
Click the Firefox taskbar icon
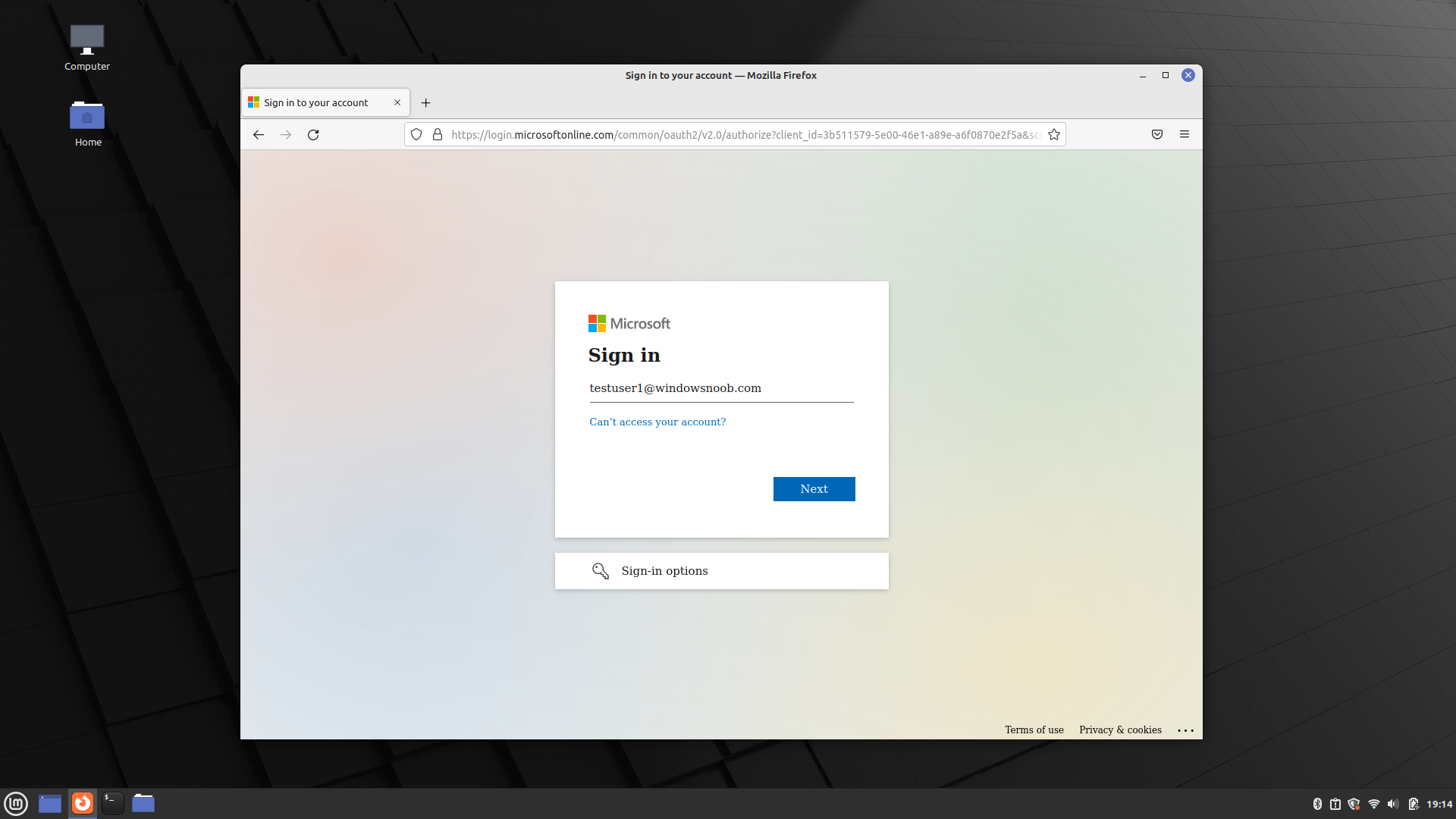pyautogui.click(x=83, y=803)
